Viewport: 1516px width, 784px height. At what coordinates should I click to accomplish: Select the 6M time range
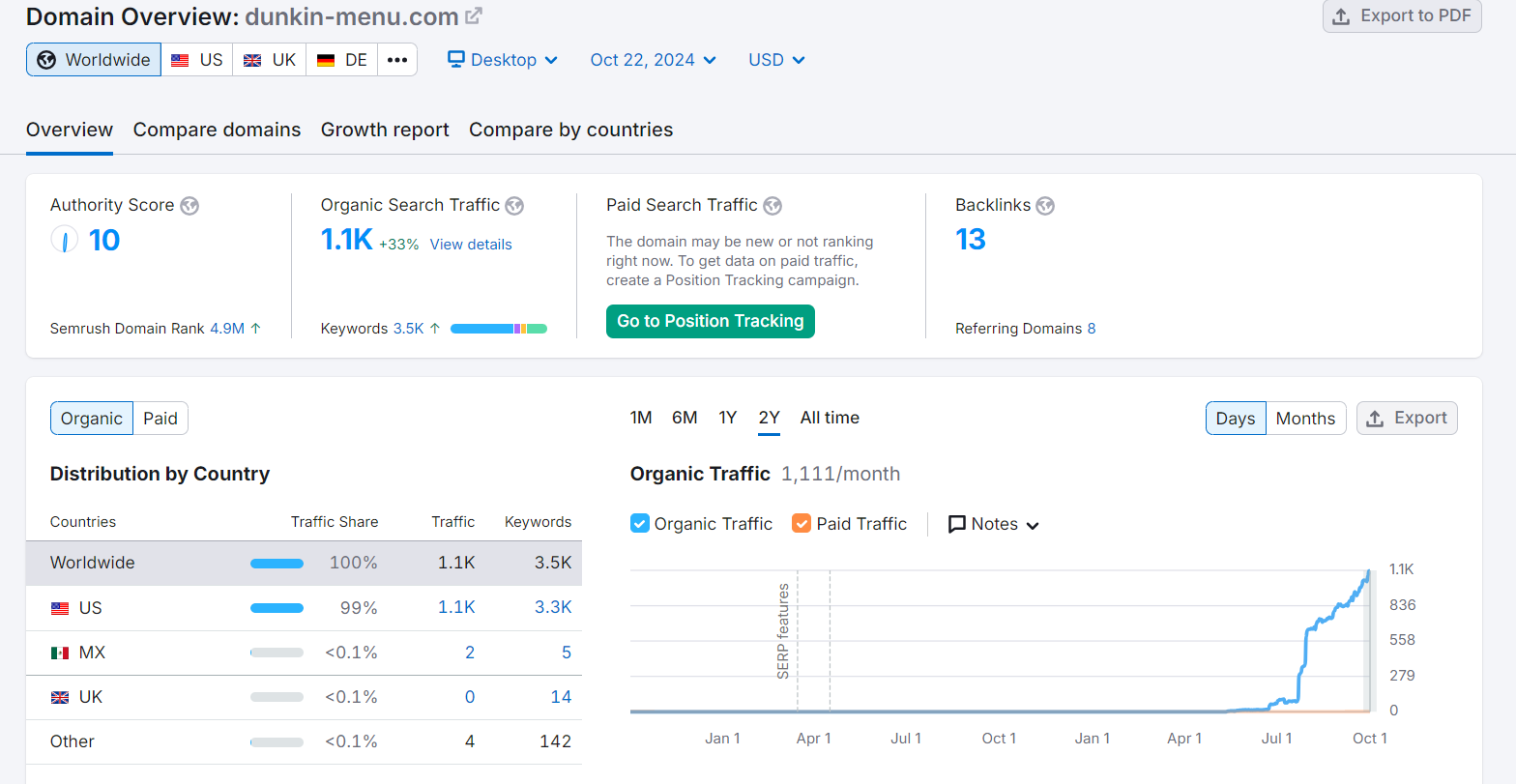(685, 418)
